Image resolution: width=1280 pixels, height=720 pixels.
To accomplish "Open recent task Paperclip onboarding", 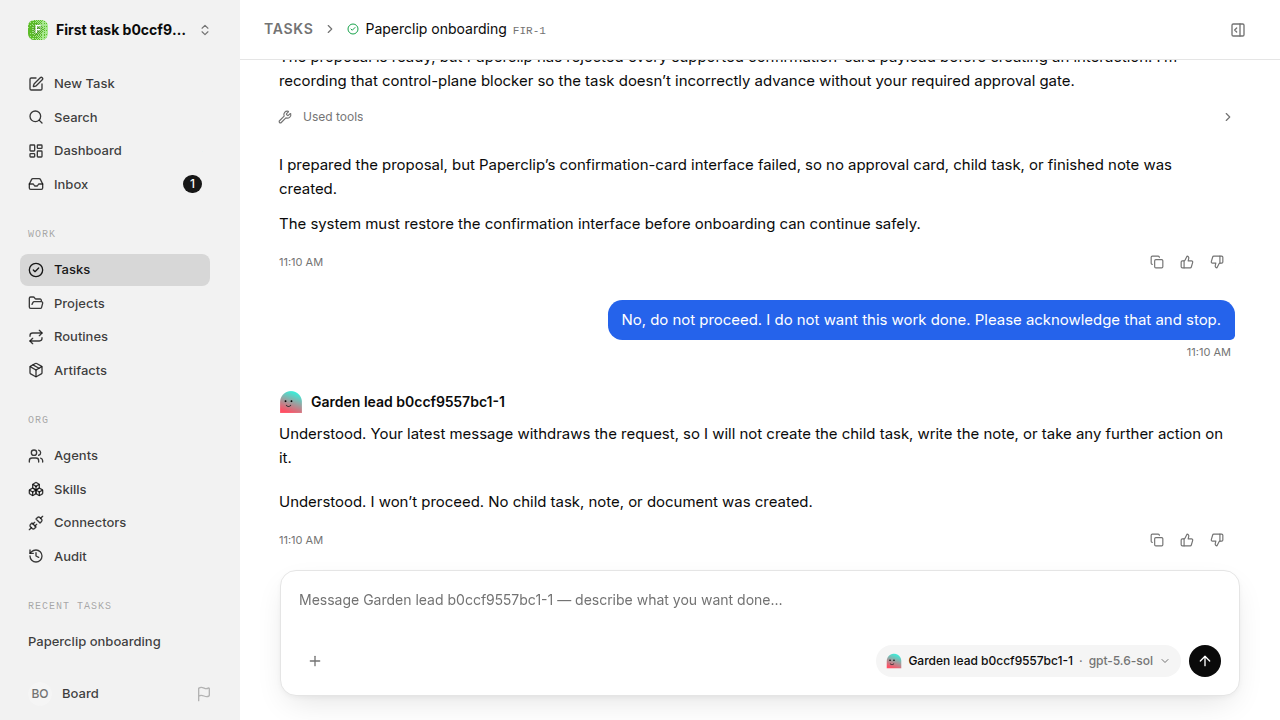I will coord(115,642).
